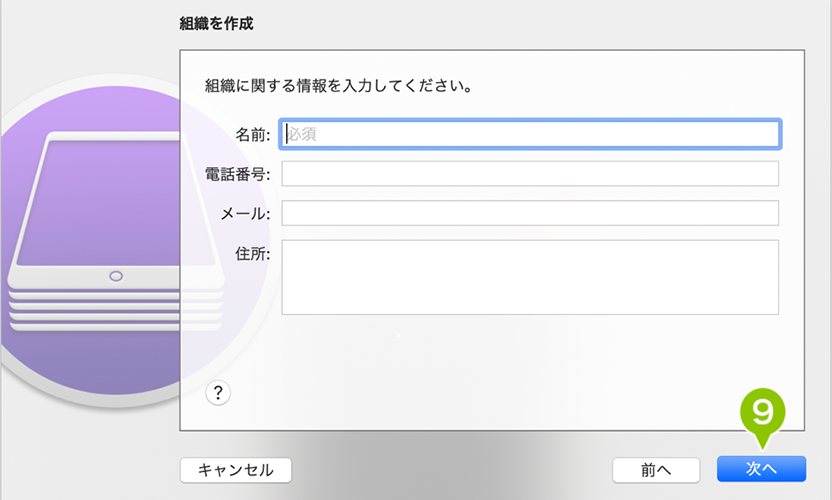
Task: Click the 組織に関する情報を入力してください instruction text
Action: point(339,85)
